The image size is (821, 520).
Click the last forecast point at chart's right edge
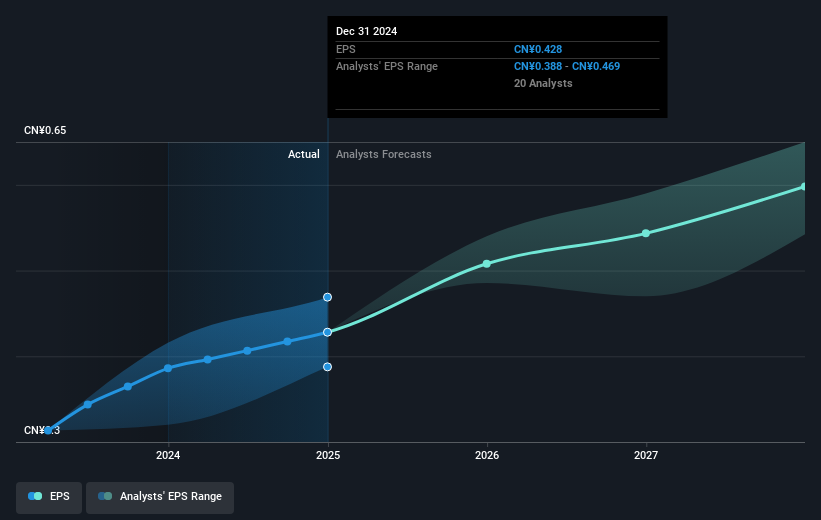pos(804,186)
